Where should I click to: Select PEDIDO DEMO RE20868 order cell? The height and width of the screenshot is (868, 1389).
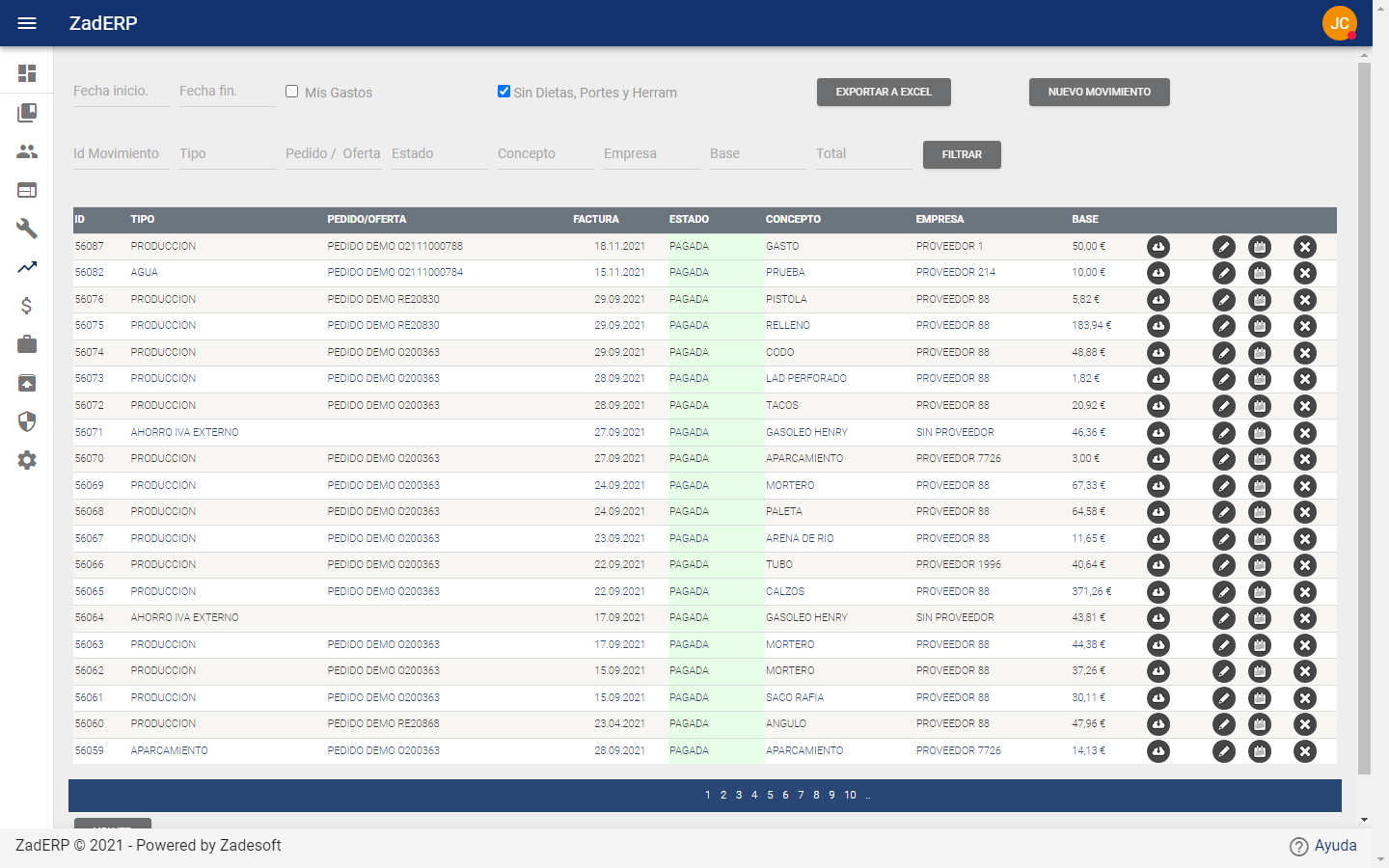[x=383, y=724]
